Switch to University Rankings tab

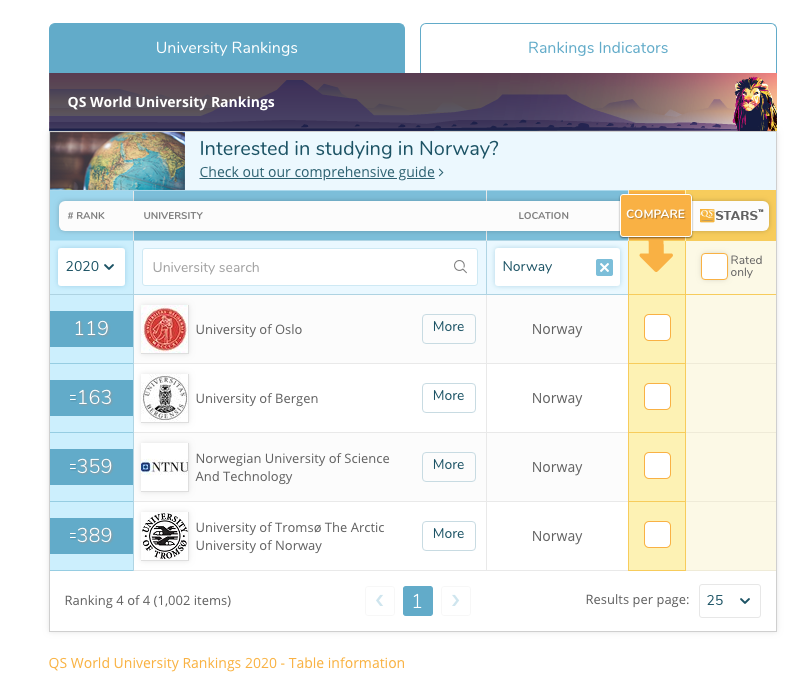point(227,48)
